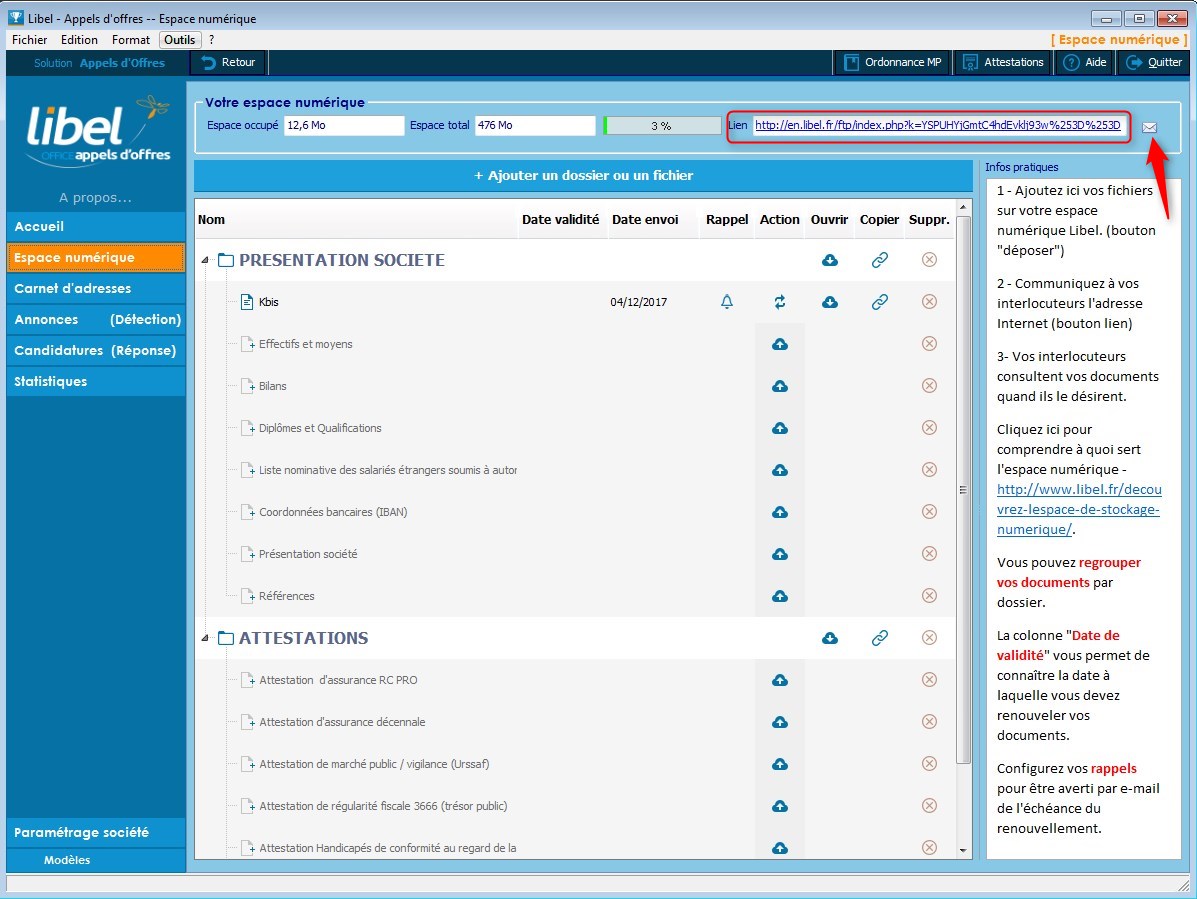Open Carnet d'adresses section
The height and width of the screenshot is (899, 1197).
(96, 288)
